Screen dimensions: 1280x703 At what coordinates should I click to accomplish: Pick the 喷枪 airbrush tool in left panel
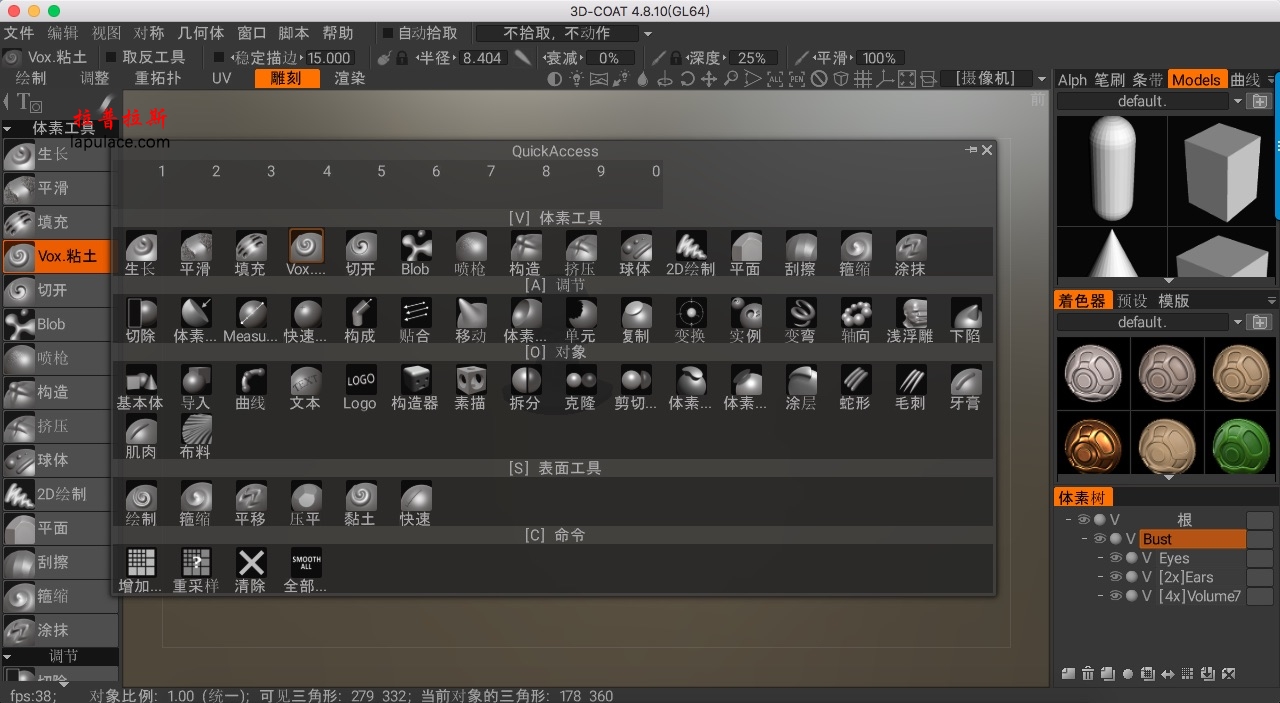(60, 359)
